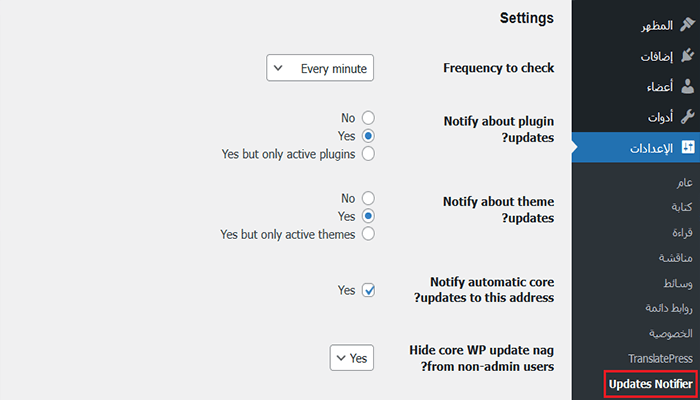Click the Tools wrench icon in sidebar
This screenshot has height=400, width=700.
coord(687,117)
